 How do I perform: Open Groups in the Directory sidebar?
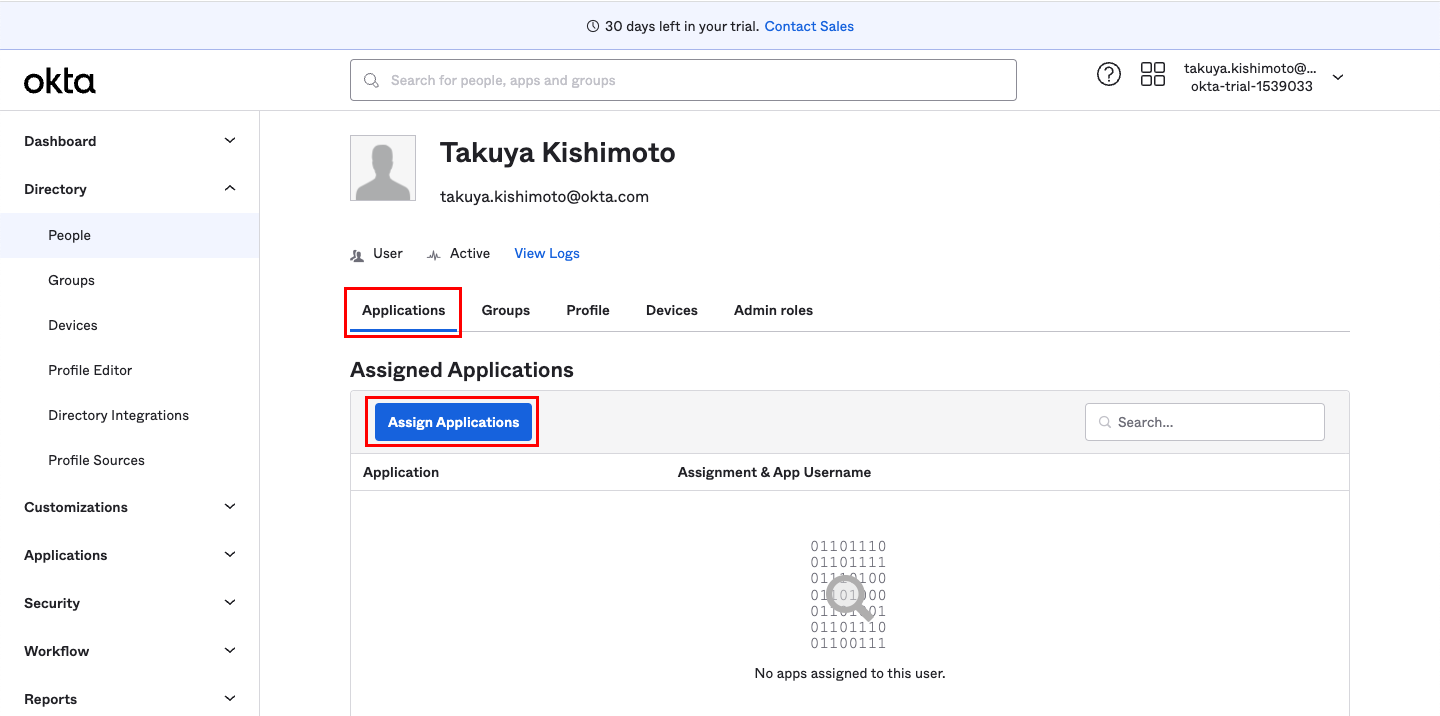(x=71, y=280)
